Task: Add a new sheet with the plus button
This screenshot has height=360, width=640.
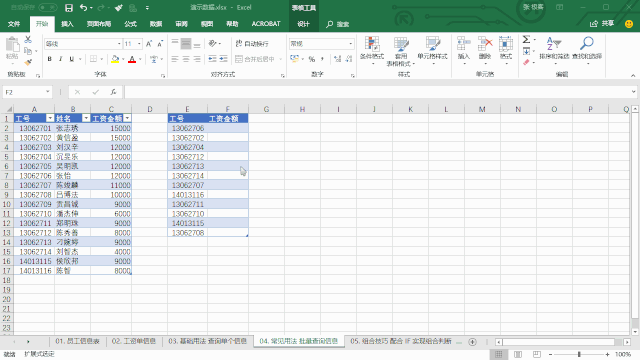Action: (x=472, y=342)
